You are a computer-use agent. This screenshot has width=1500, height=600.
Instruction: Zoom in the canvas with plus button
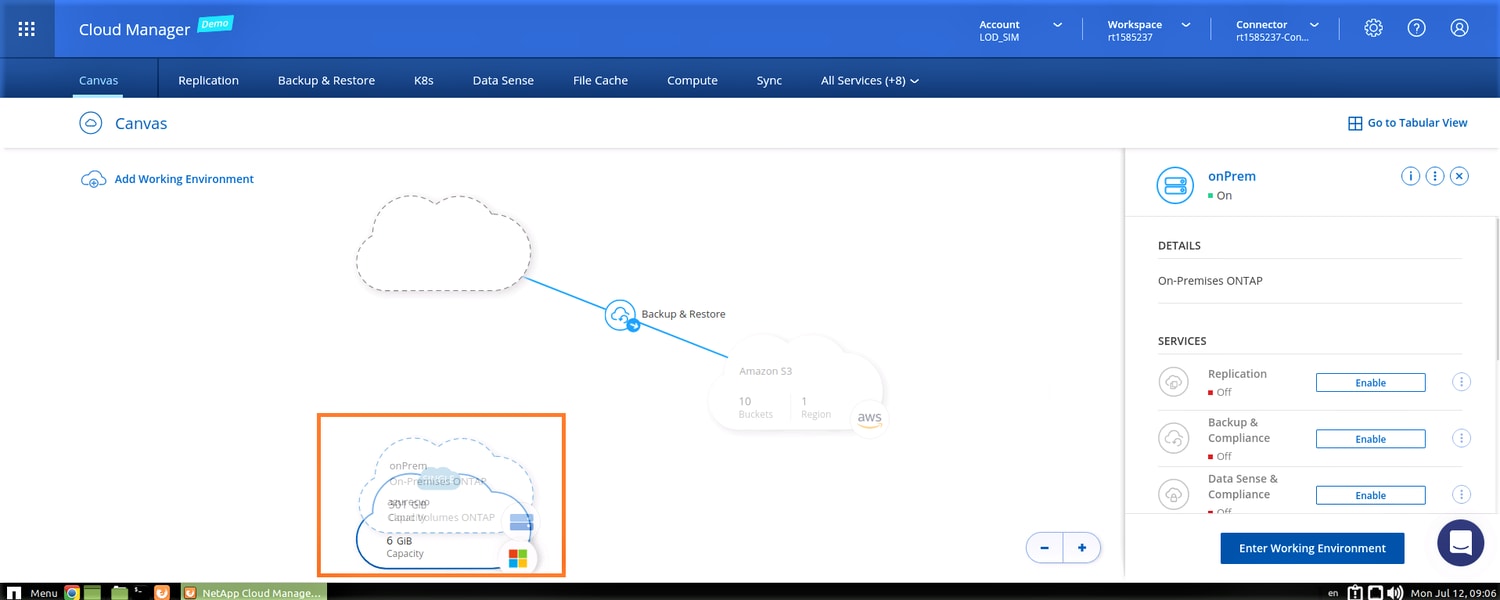tap(1081, 548)
